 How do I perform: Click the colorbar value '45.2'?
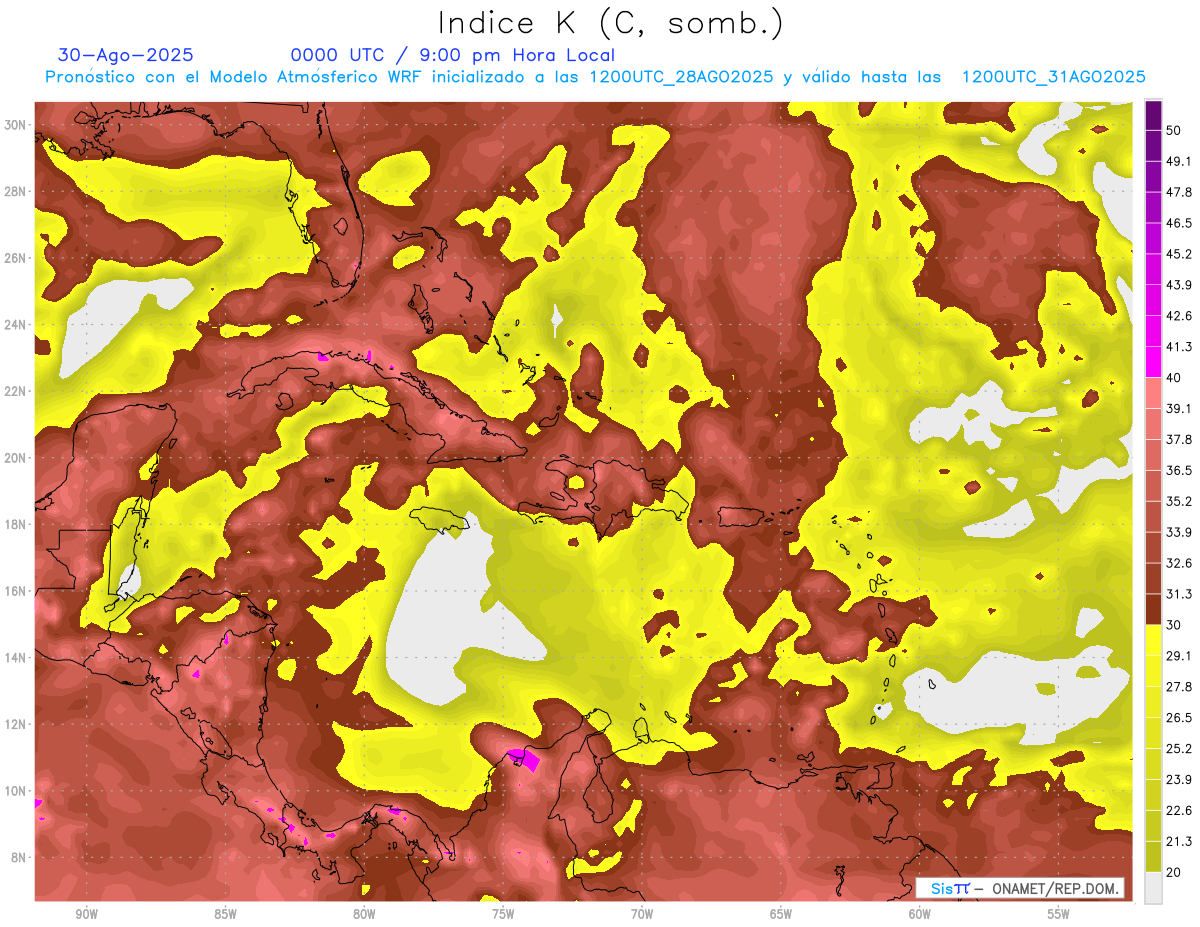[1179, 254]
